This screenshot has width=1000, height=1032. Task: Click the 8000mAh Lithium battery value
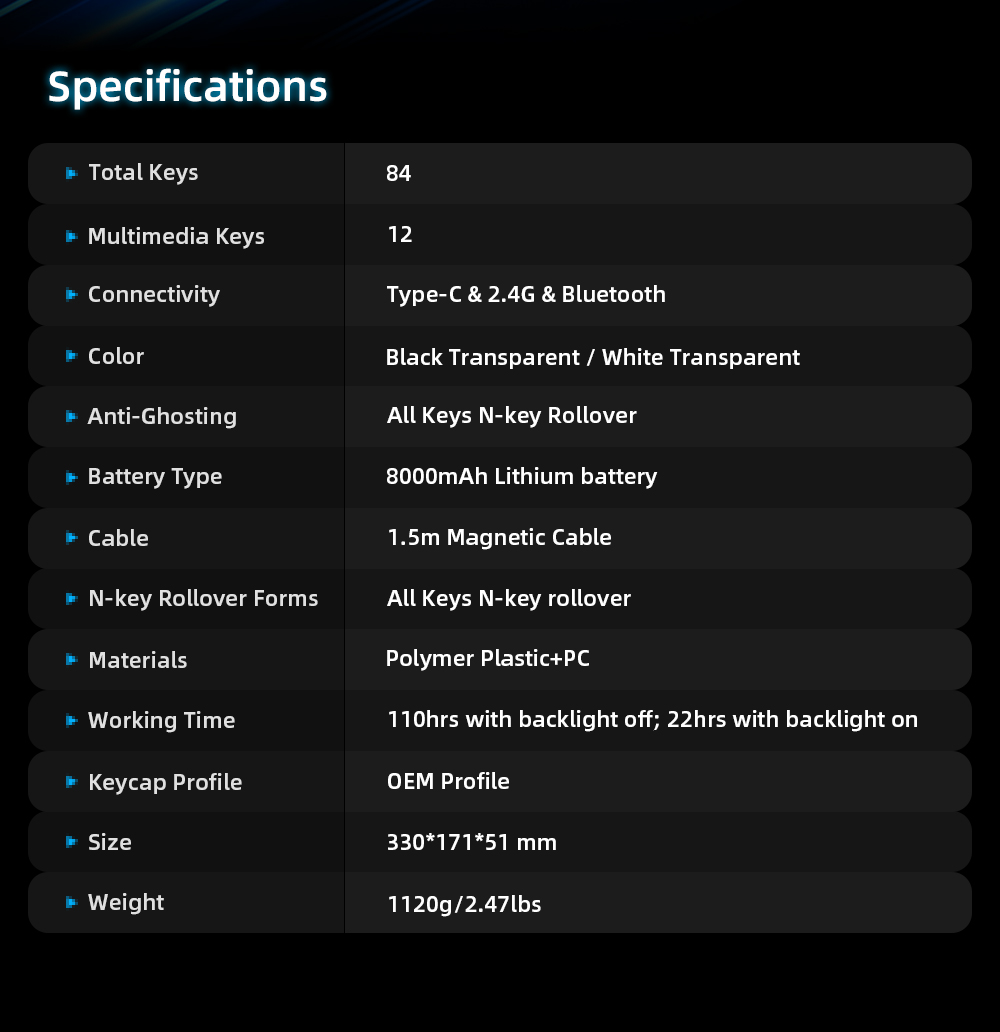click(x=521, y=476)
